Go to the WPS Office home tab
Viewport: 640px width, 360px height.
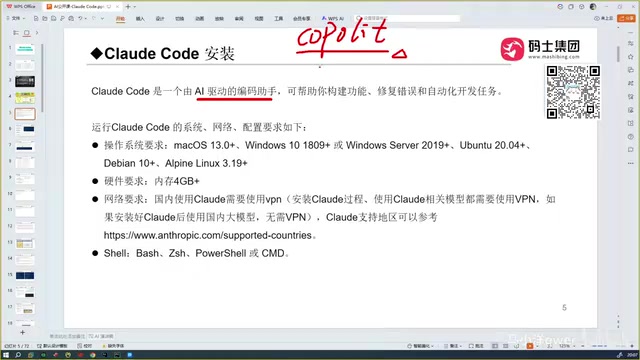[x=21, y=7]
